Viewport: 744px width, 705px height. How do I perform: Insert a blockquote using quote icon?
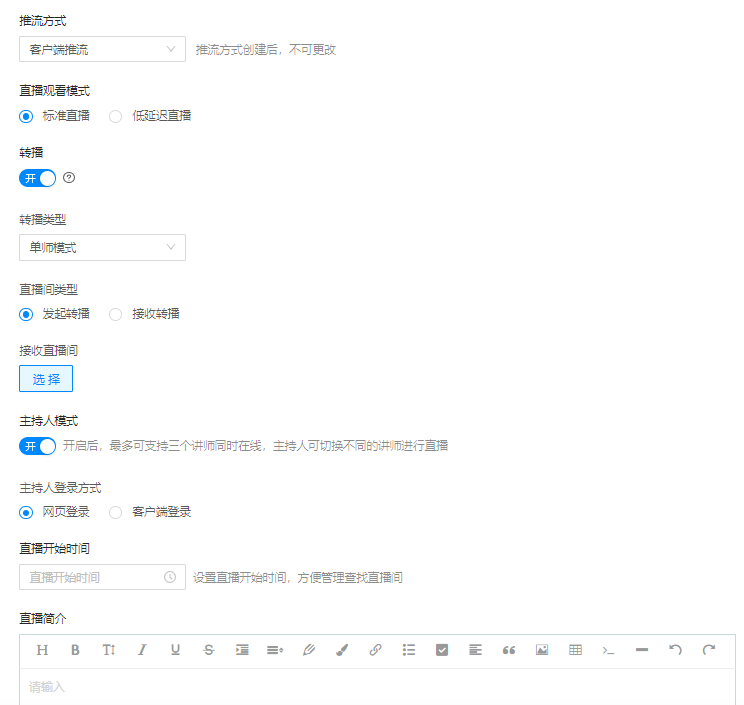pos(508,649)
